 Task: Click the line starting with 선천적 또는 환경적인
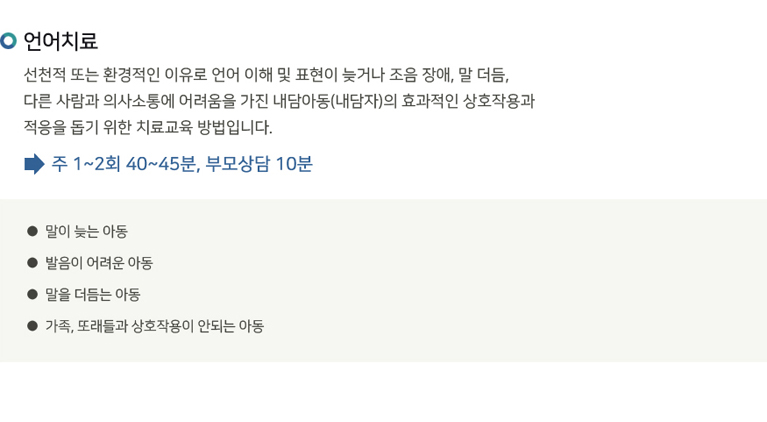click(267, 75)
